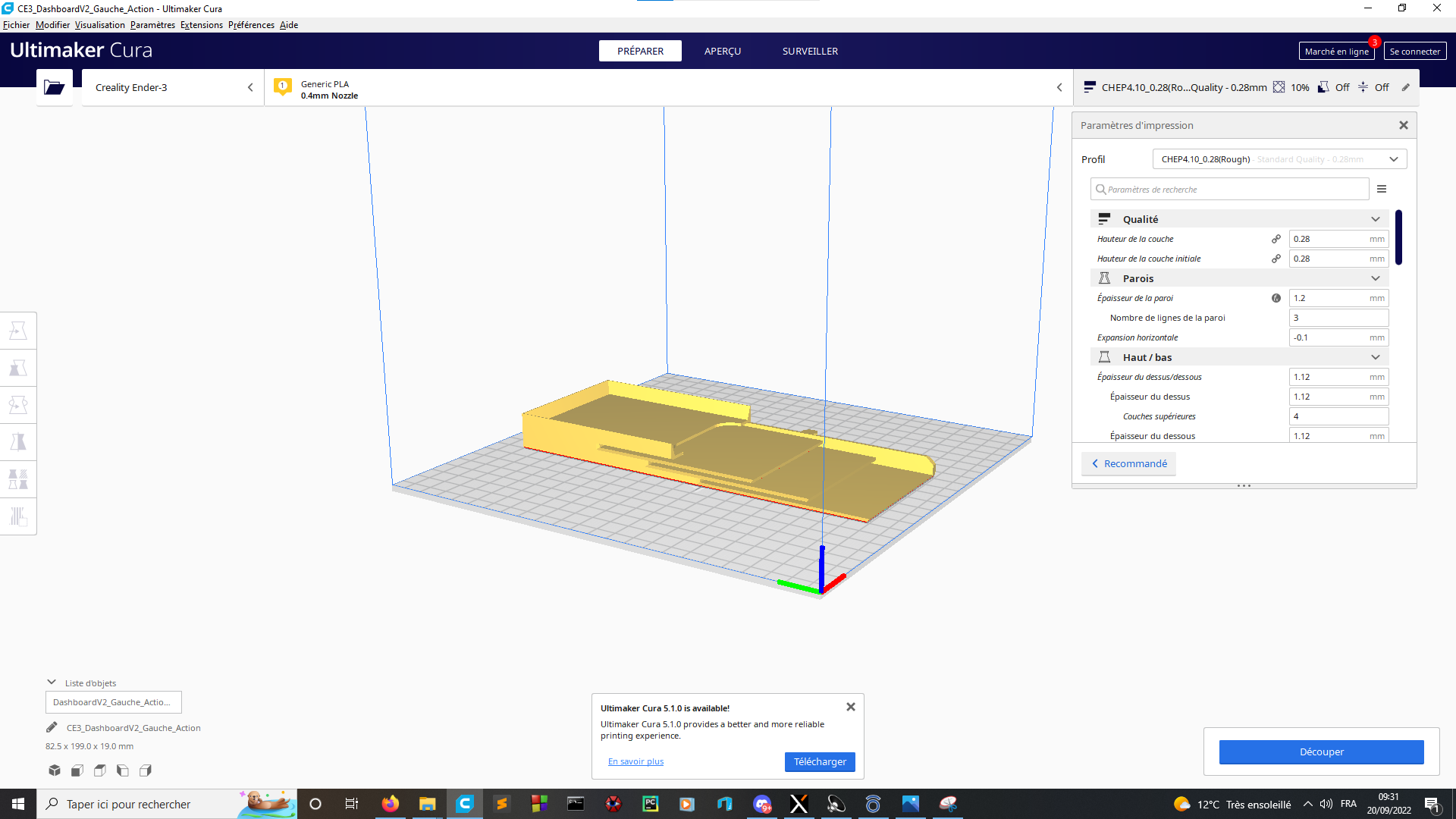
Task: Open the Per Model Settings tool
Action: tap(18, 479)
